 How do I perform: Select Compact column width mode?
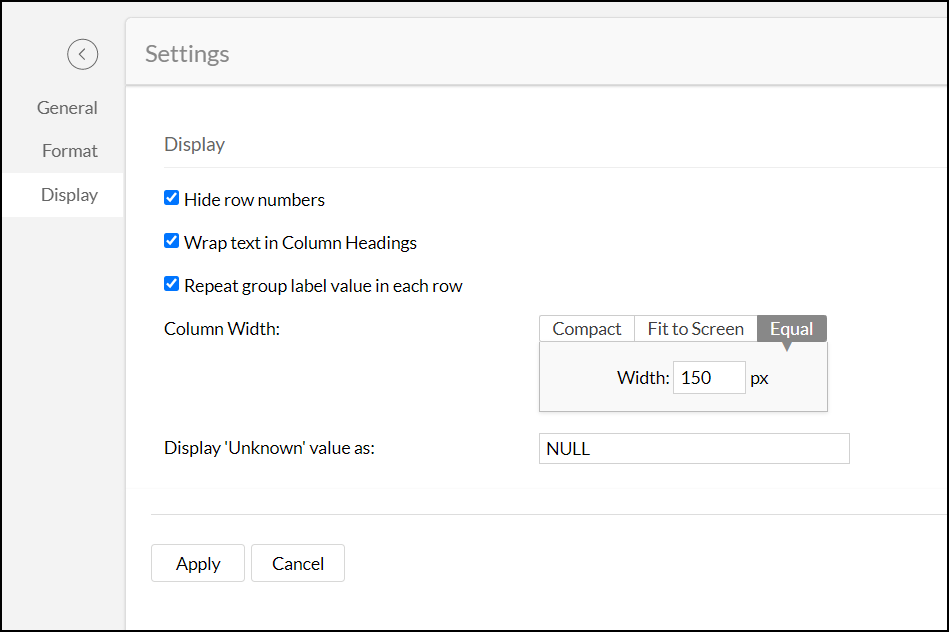(x=586, y=328)
